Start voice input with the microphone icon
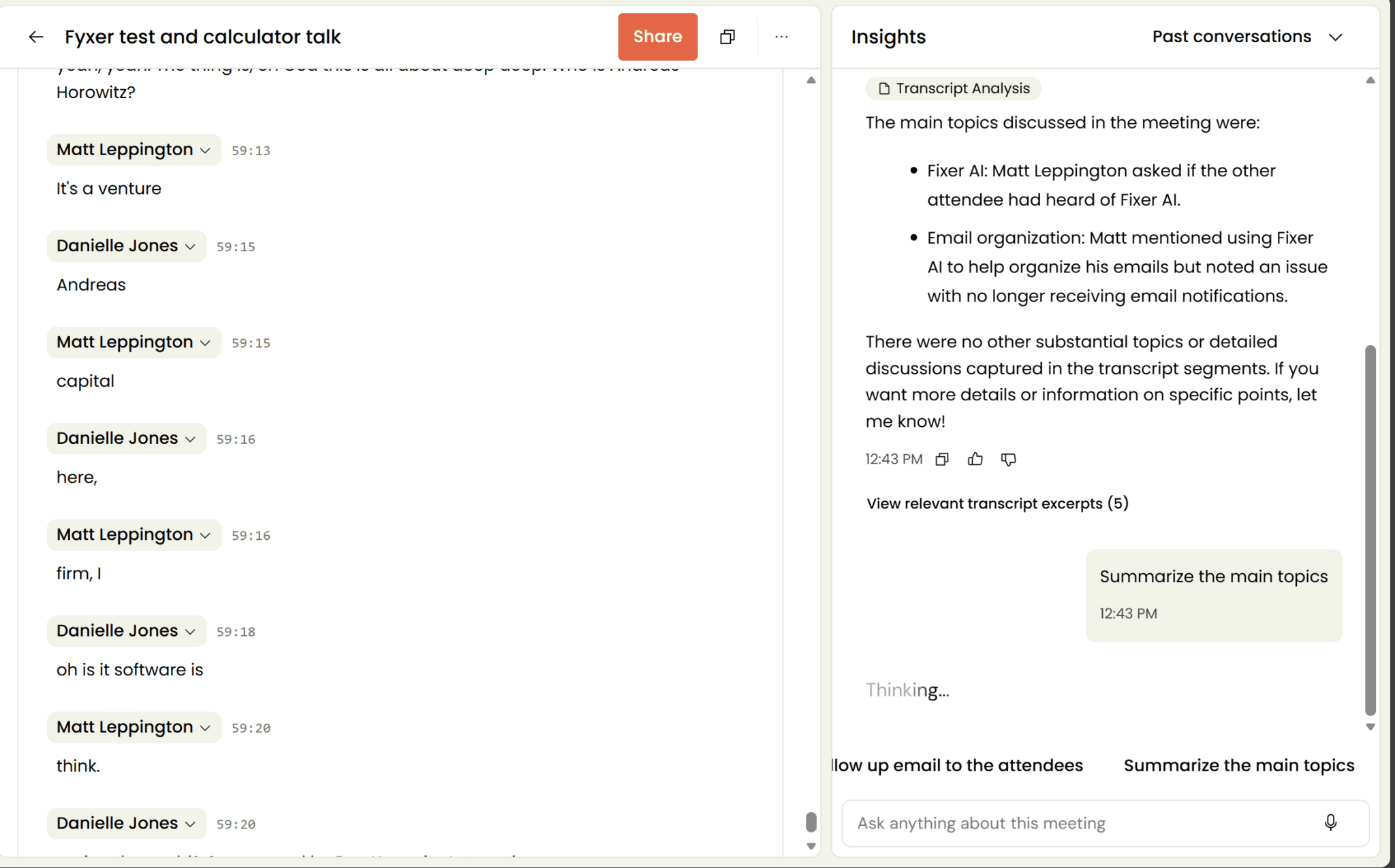Viewport: 1395px width, 868px height. (1330, 823)
